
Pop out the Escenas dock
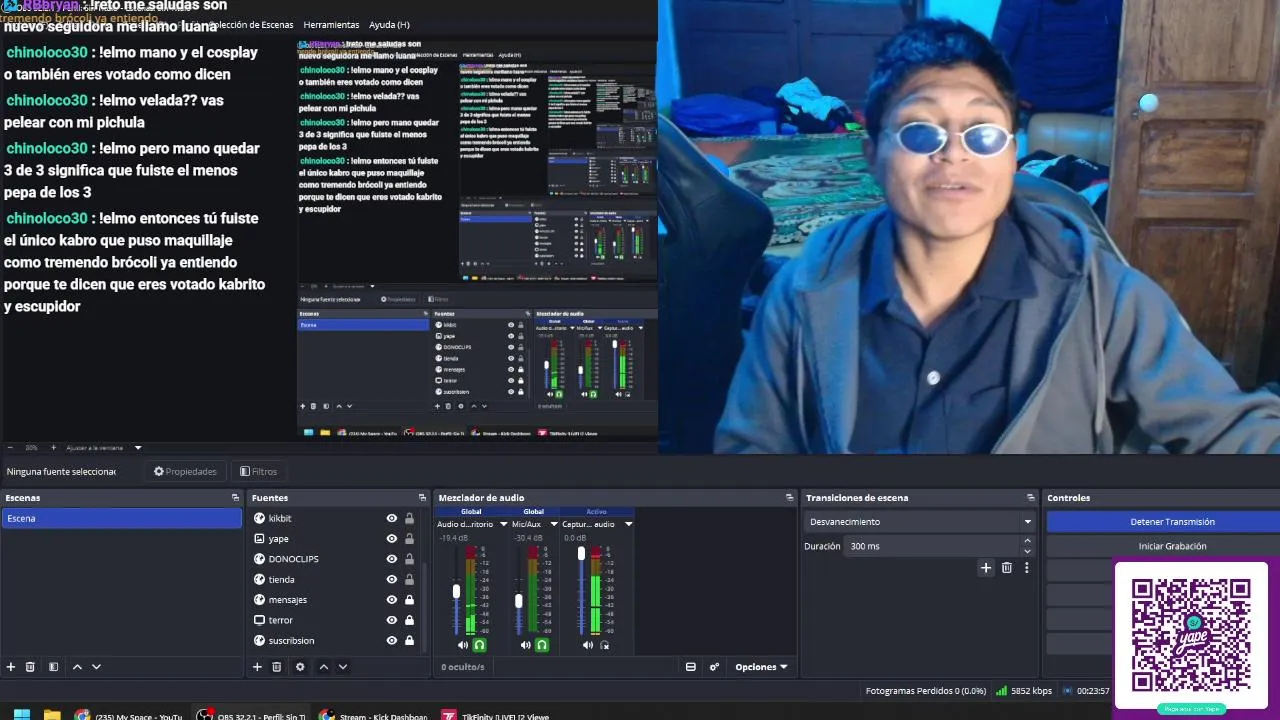click(x=235, y=498)
